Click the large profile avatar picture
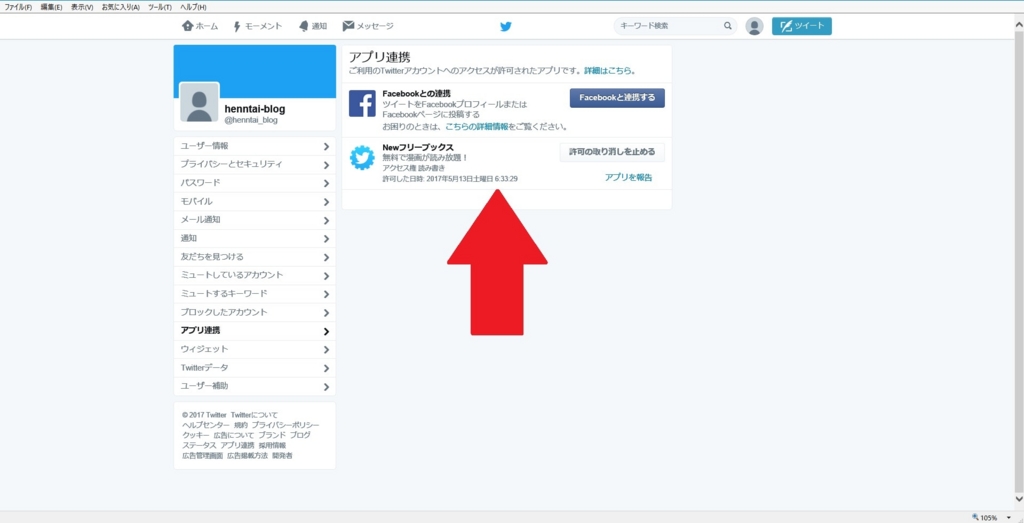This screenshot has height=523, width=1024. click(x=199, y=103)
